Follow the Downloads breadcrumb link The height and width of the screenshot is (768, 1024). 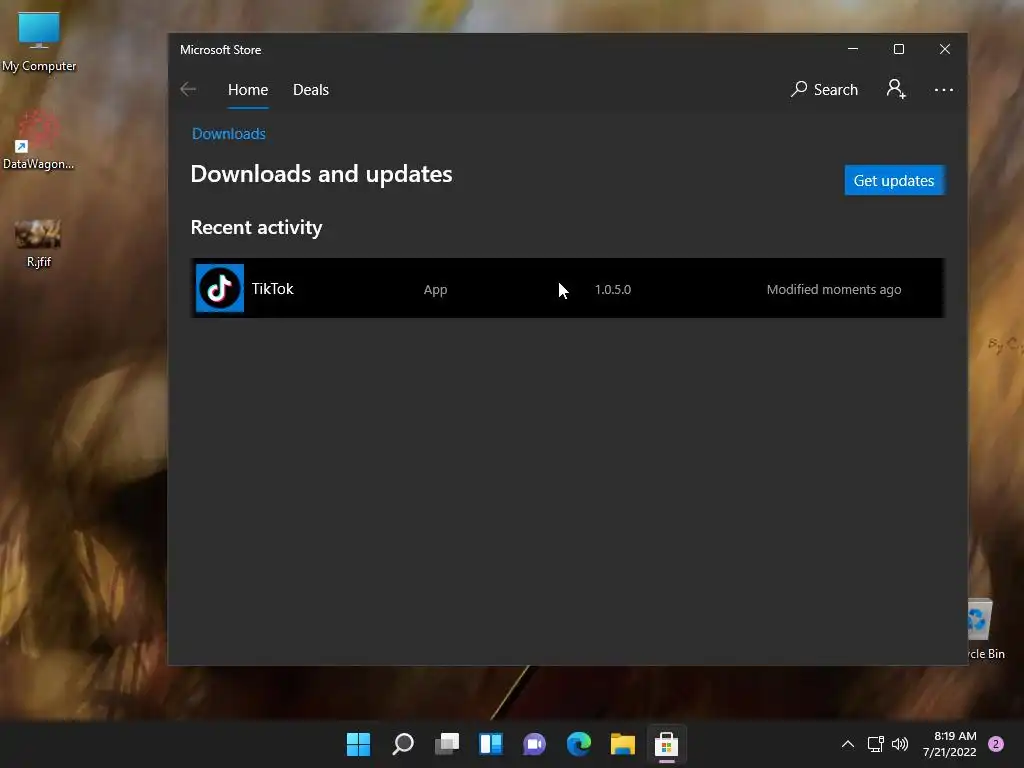(x=229, y=133)
